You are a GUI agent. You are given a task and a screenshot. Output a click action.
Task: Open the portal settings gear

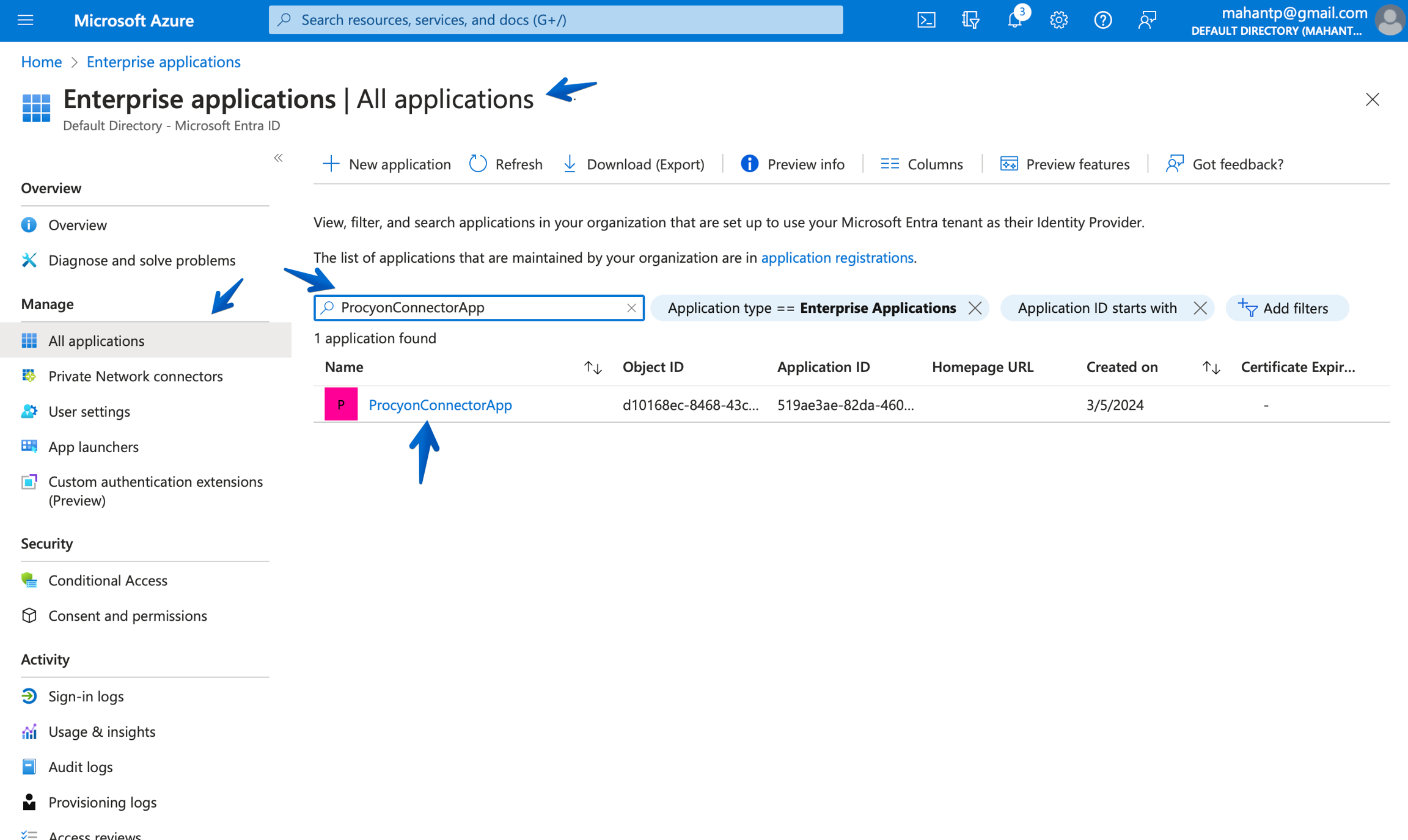(1059, 19)
